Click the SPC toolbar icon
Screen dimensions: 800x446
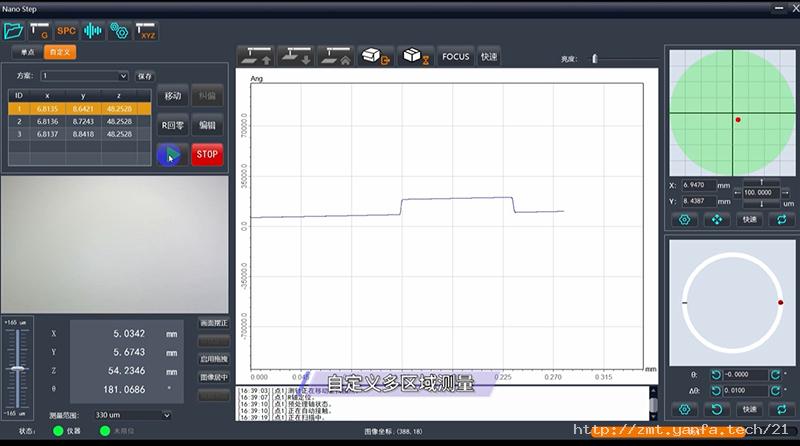click(x=66, y=31)
